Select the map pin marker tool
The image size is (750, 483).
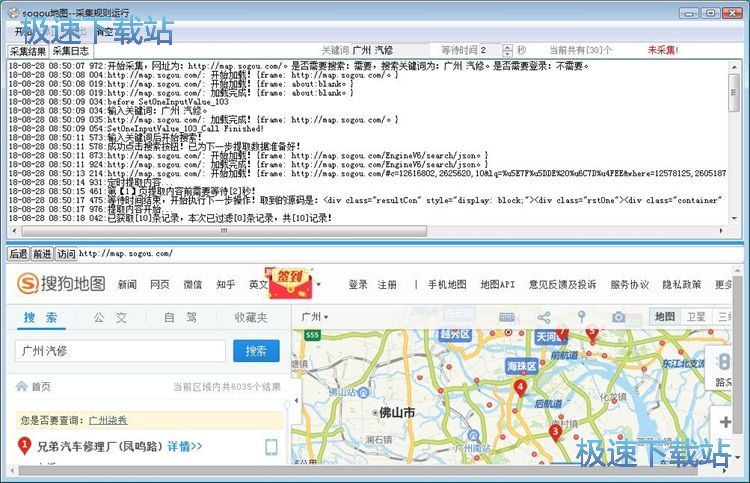(581, 317)
